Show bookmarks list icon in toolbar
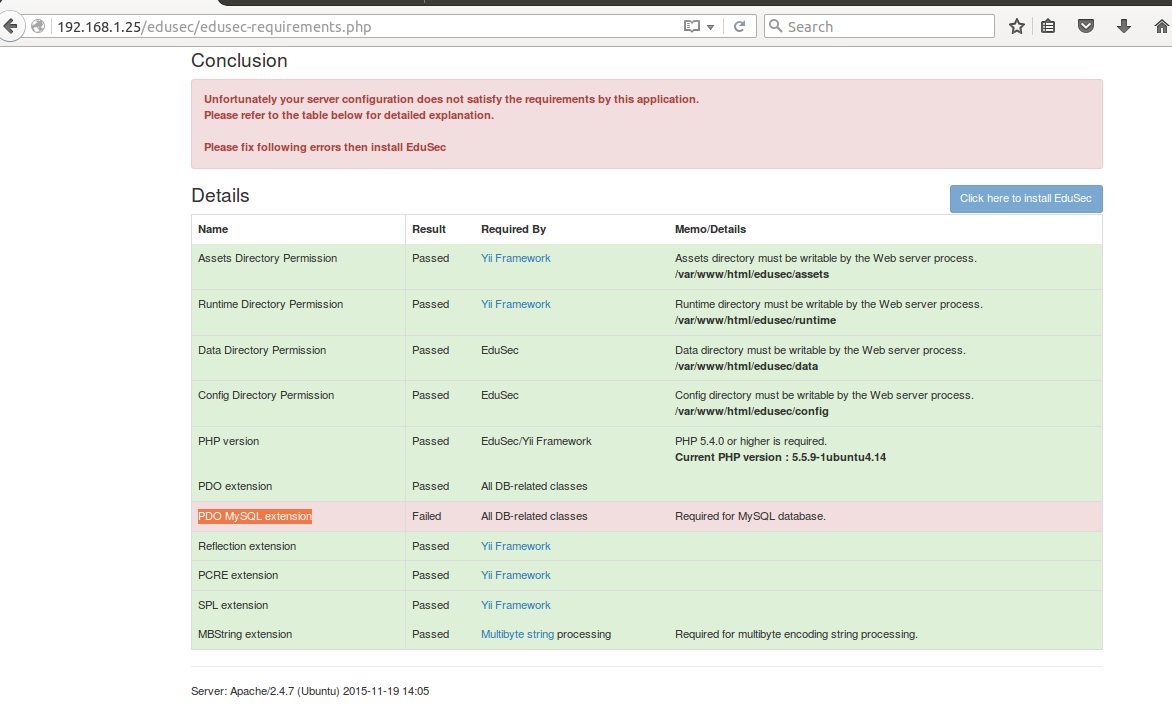 click(1048, 27)
